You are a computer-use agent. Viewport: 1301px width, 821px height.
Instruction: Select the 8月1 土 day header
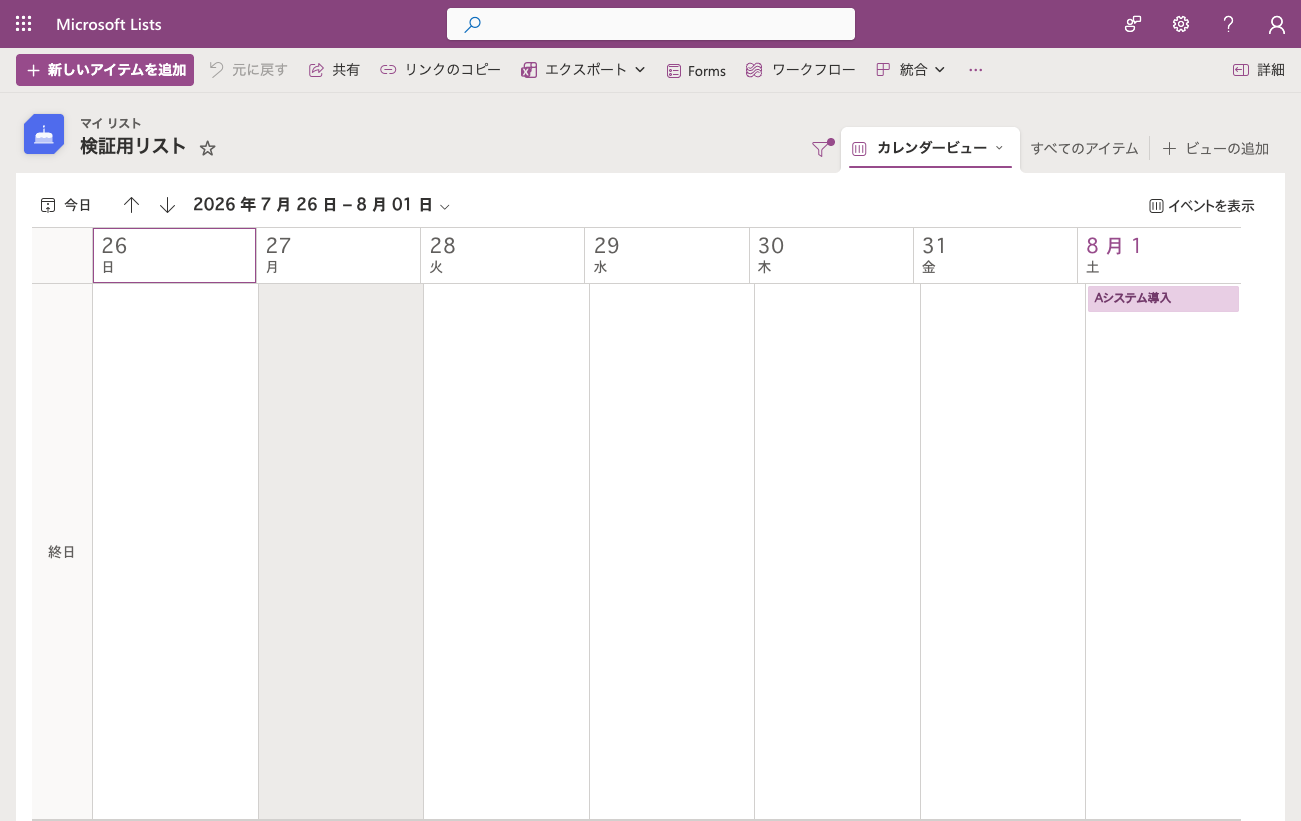click(1160, 256)
